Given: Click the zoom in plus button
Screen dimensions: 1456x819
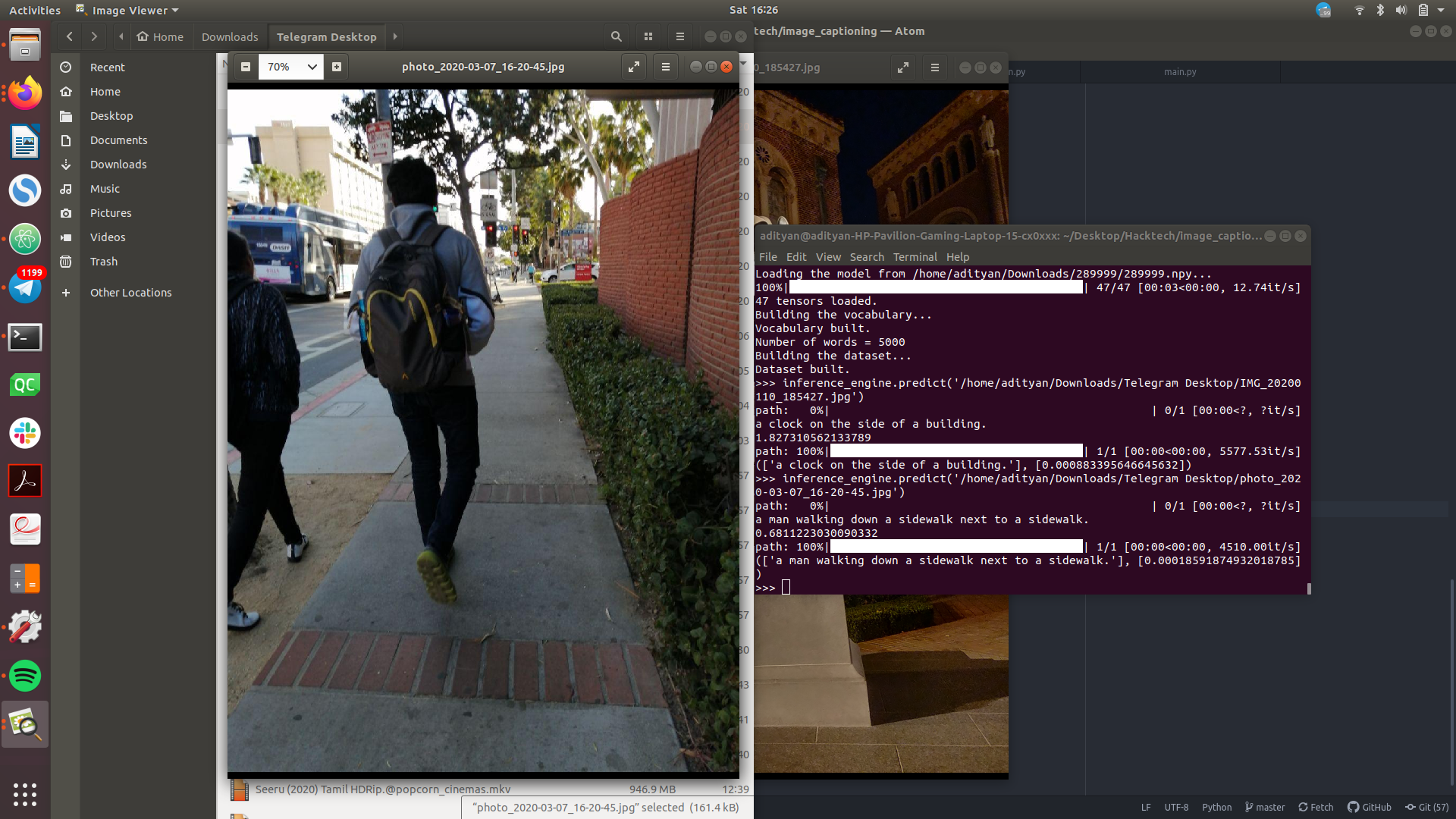Looking at the screenshot, I should tap(337, 67).
